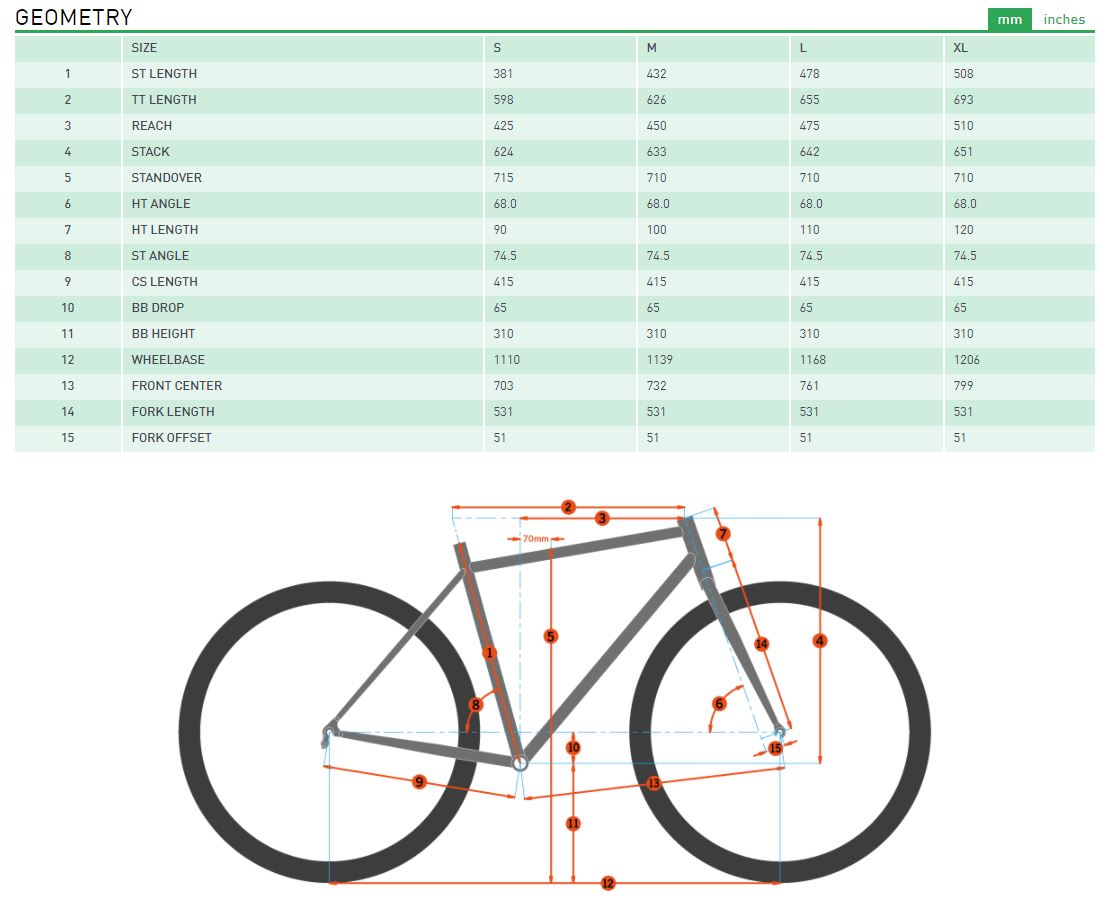Click the SIZE column header
1109x923 pixels.
144,47
